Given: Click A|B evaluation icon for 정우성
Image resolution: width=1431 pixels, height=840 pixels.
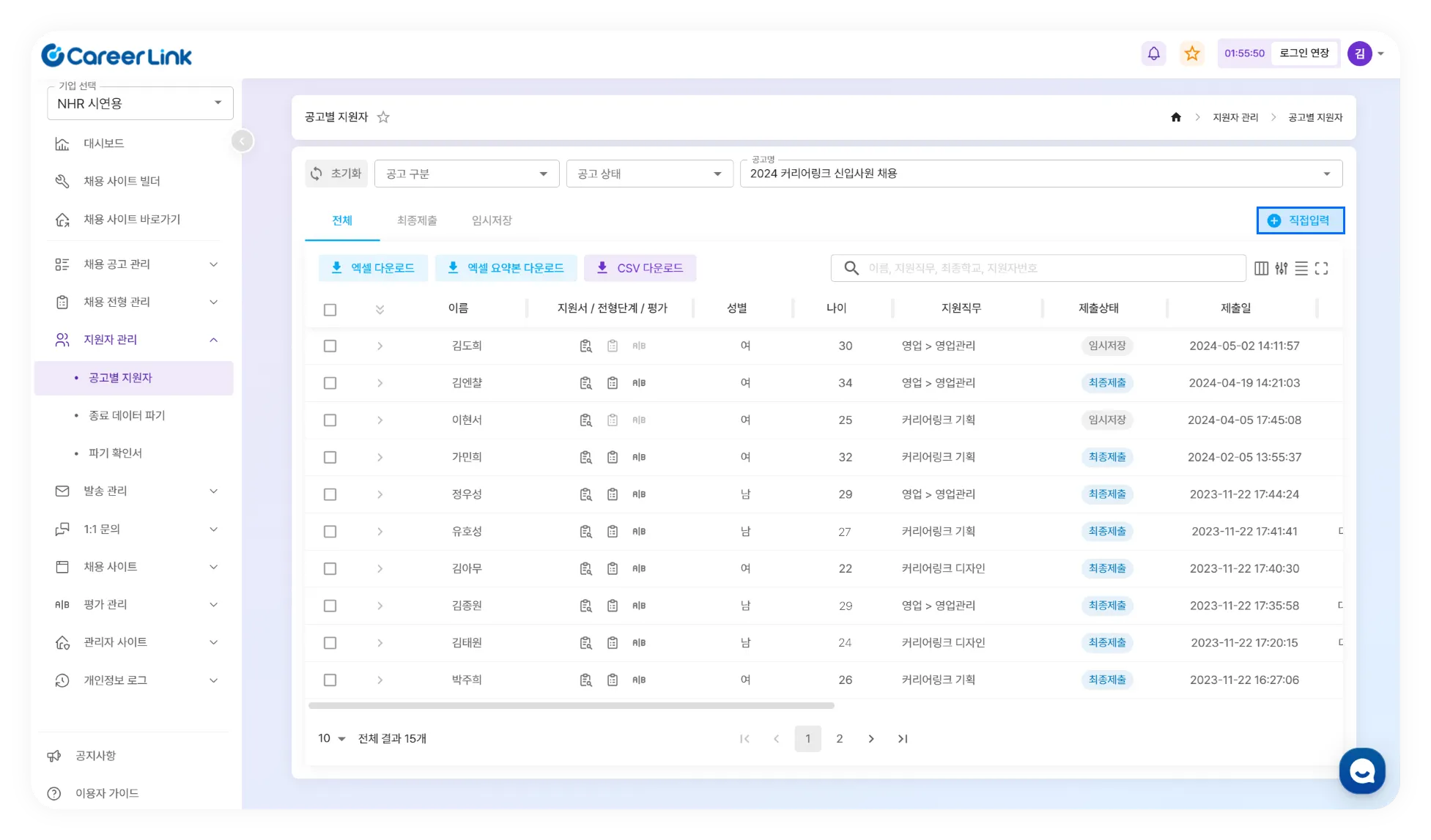Looking at the screenshot, I should pos(639,494).
